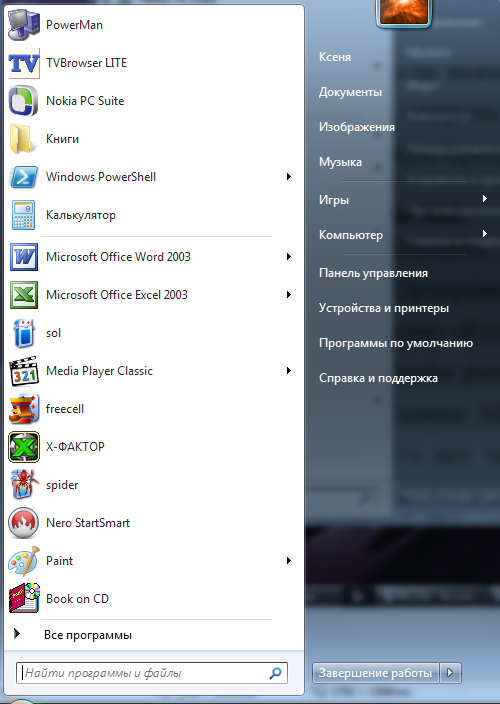Viewport: 500px width, 704px height.
Task: Click the magnifier search icon
Action: pyautogui.click(x=275, y=673)
